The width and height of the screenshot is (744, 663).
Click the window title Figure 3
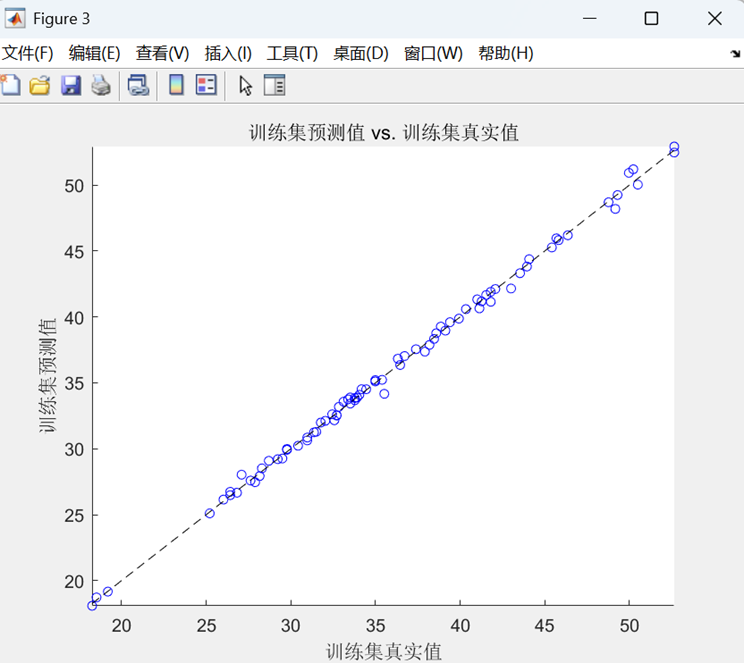coord(61,19)
